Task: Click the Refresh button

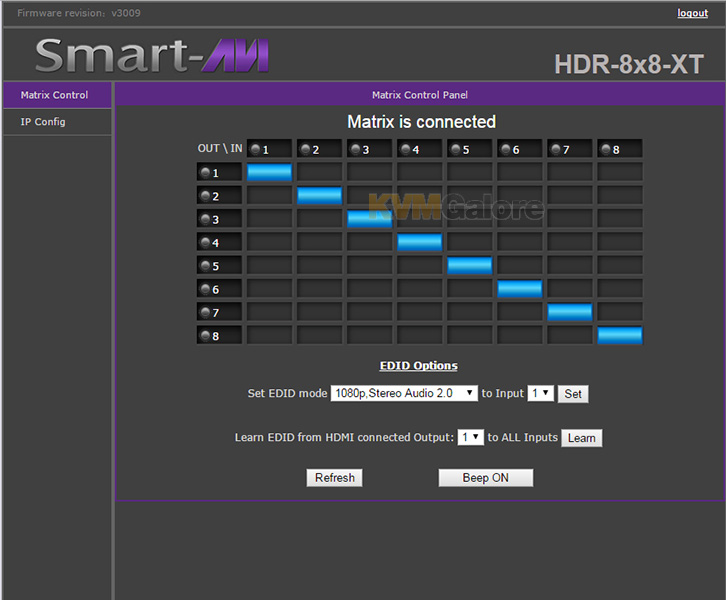Action: tap(334, 477)
